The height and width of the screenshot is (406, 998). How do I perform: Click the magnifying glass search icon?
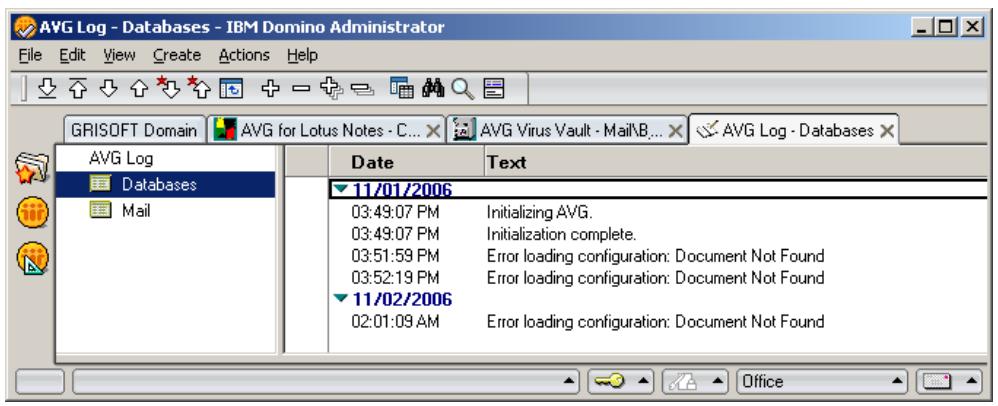(x=463, y=89)
